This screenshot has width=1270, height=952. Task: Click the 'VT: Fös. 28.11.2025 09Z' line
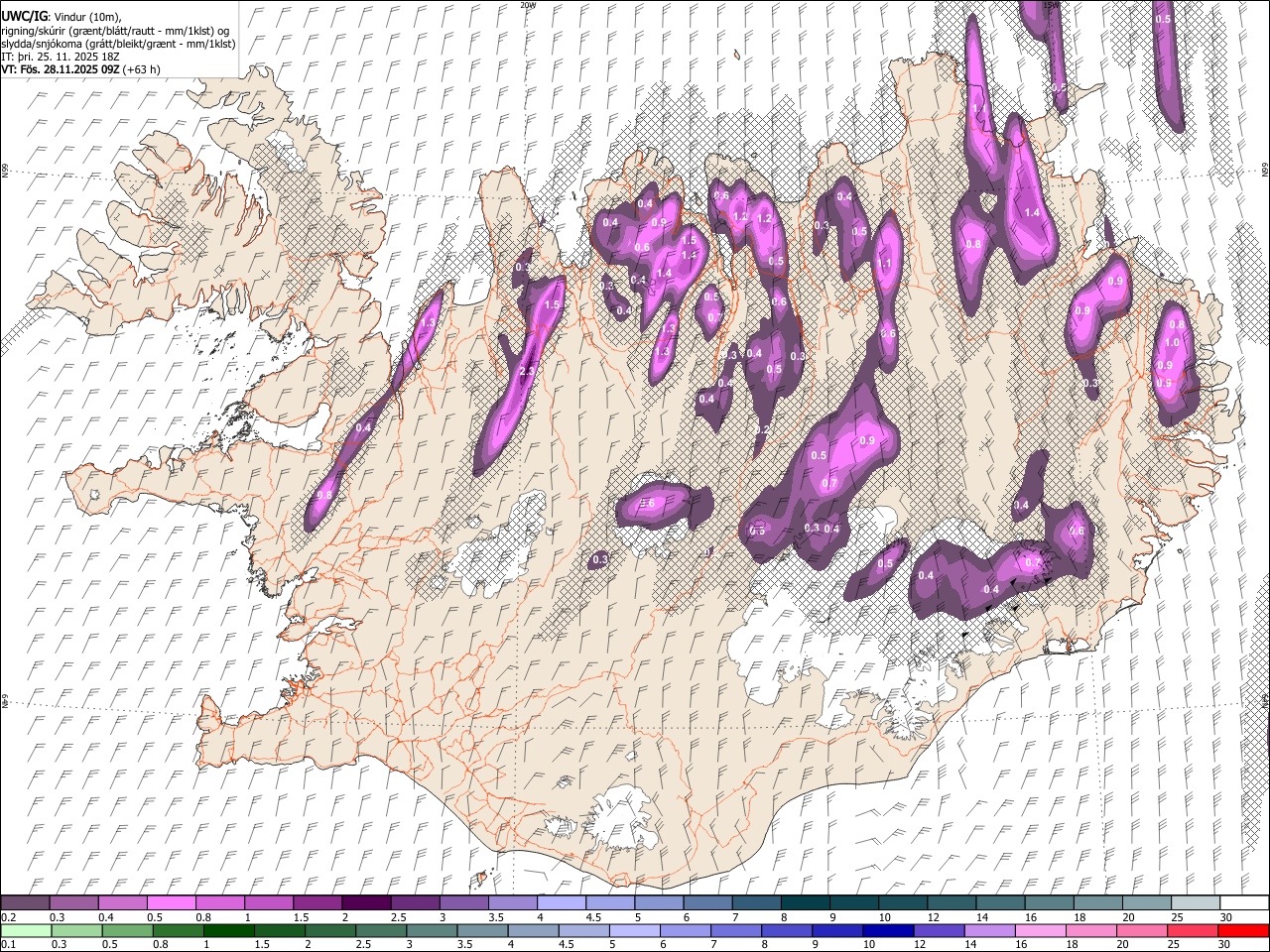click(x=62, y=69)
